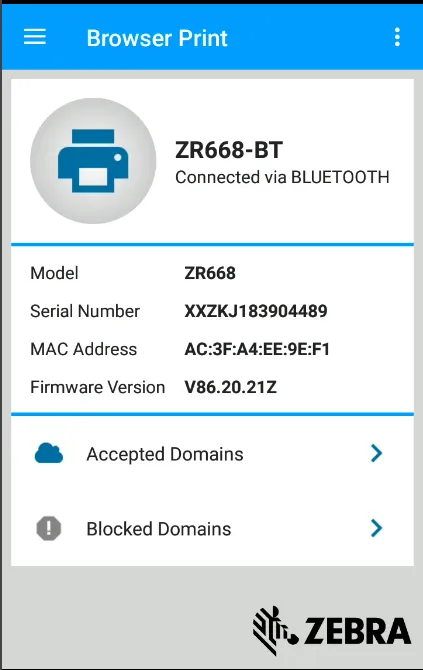The height and width of the screenshot is (670, 423).
Task: Expand Accepted Domains with its chevron arrow
Action: pyautogui.click(x=376, y=453)
